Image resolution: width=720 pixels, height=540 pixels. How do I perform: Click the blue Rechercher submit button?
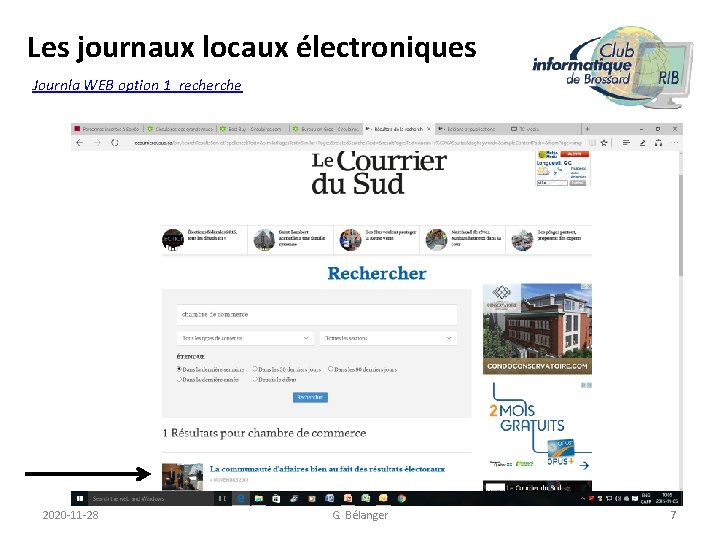[x=310, y=397]
